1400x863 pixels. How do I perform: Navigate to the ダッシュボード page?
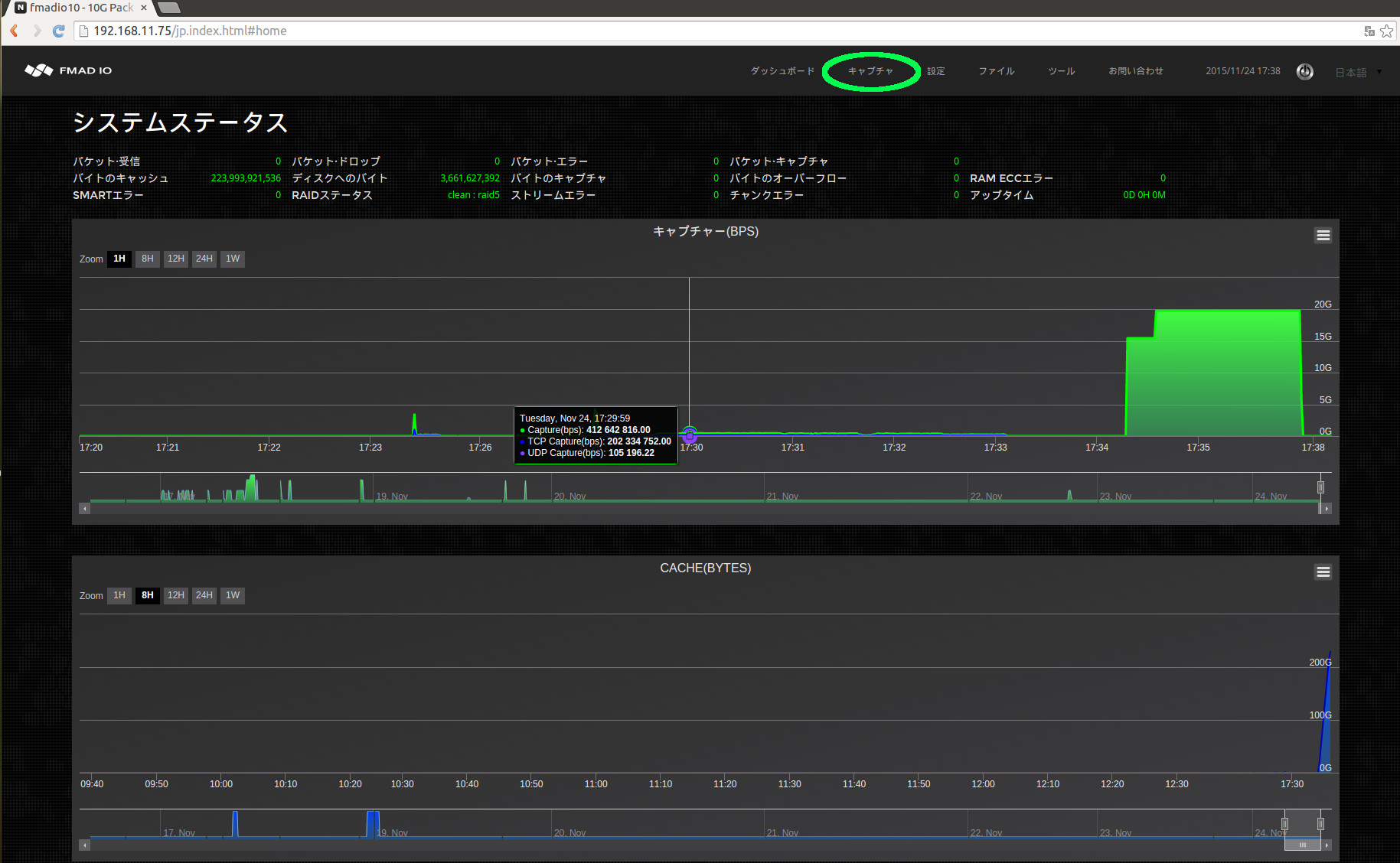pyautogui.click(x=782, y=70)
